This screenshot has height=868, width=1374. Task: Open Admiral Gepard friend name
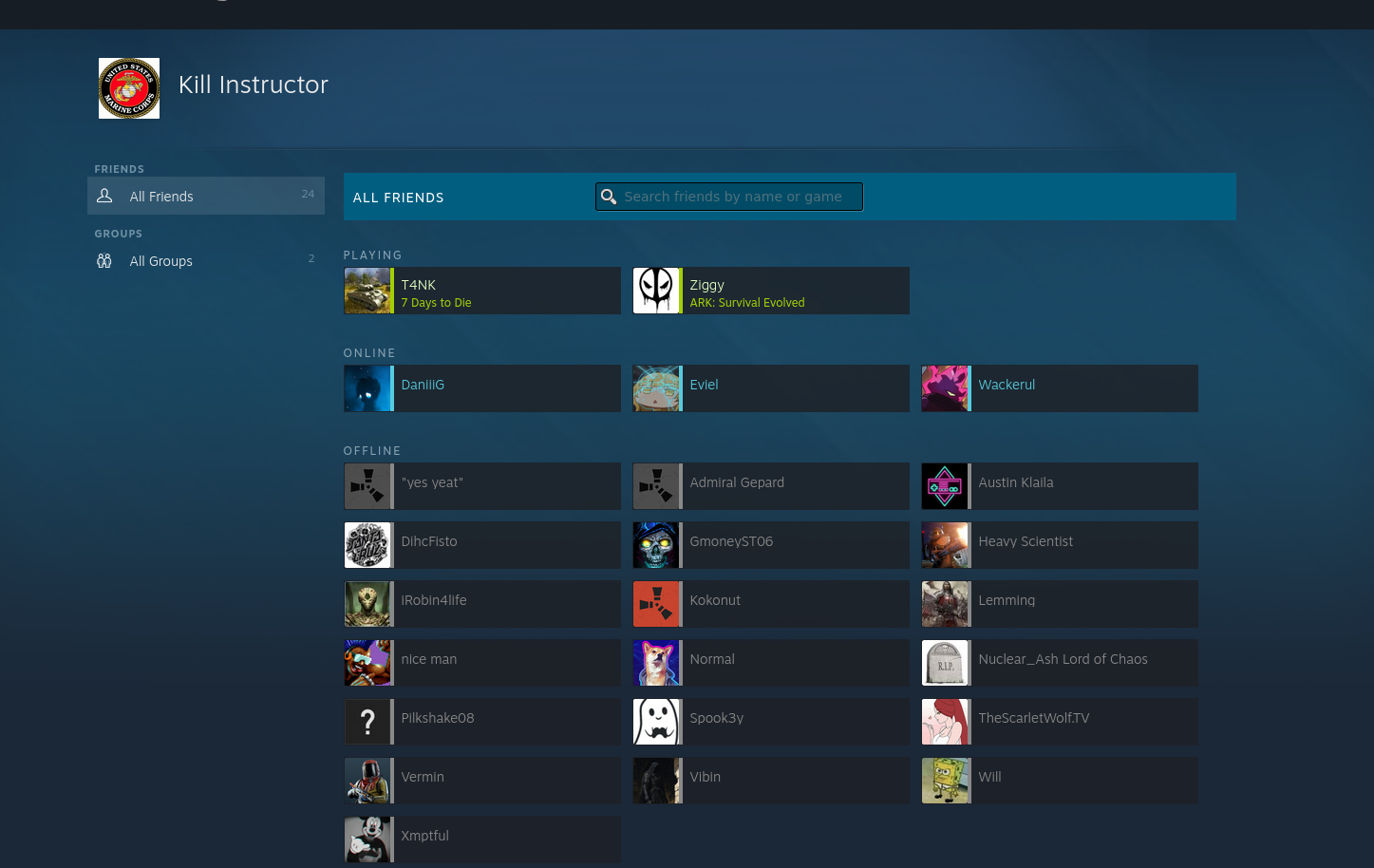pyautogui.click(x=737, y=482)
